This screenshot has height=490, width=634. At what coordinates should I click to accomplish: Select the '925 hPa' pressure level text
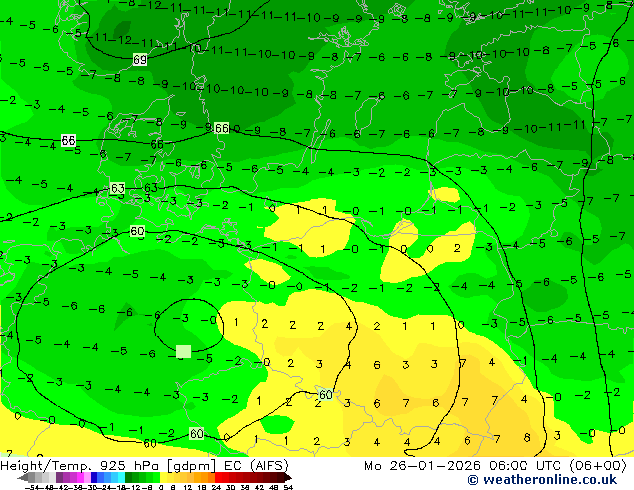pos(131,465)
